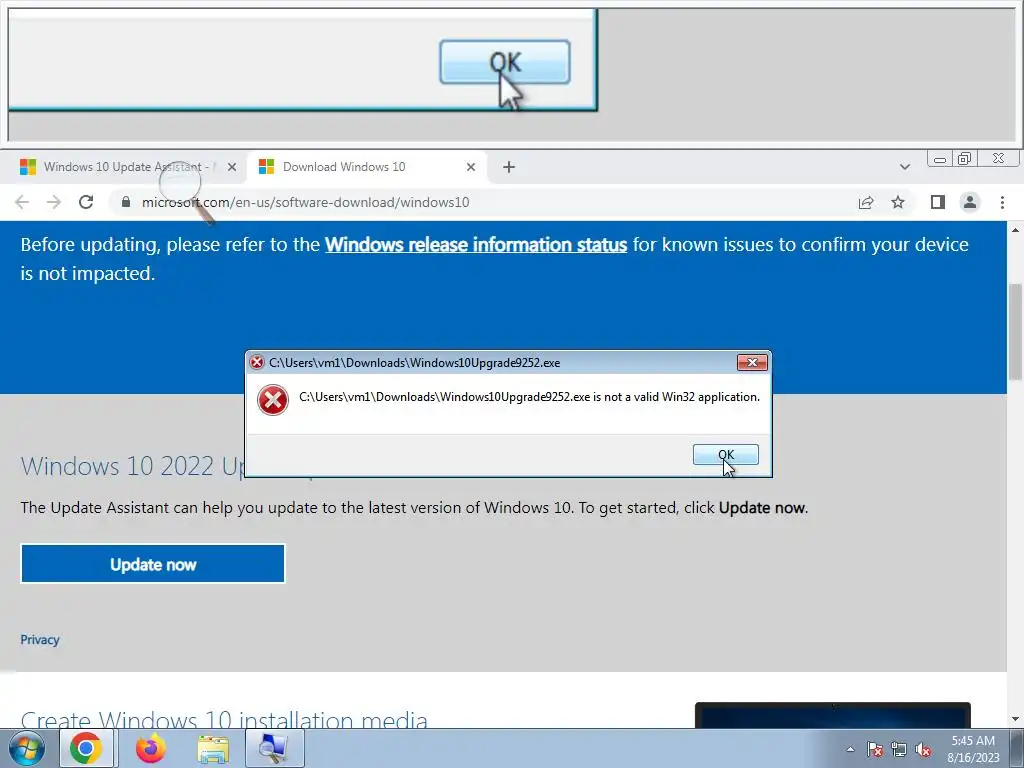Restore down the Chrome window

pyautogui.click(x=965, y=159)
